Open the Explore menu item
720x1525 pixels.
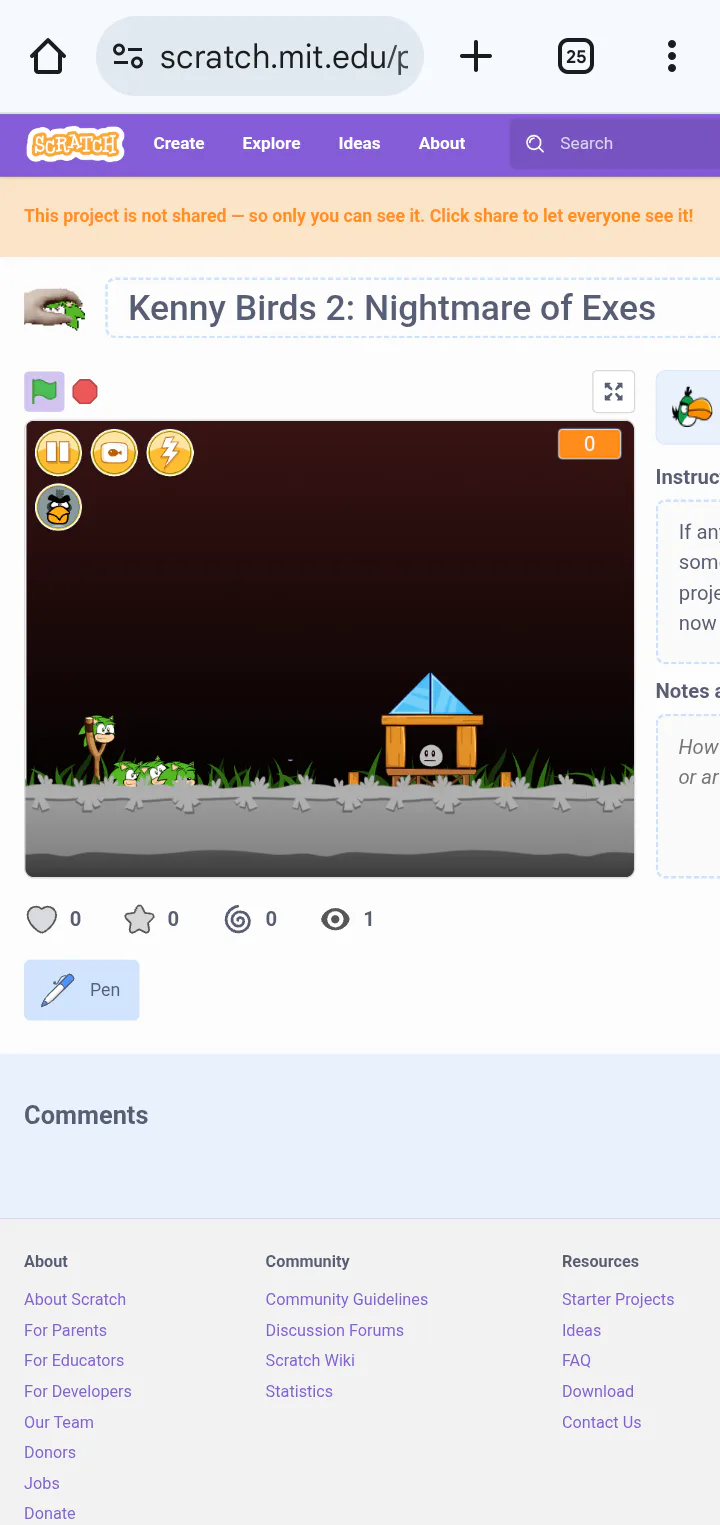(271, 144)
